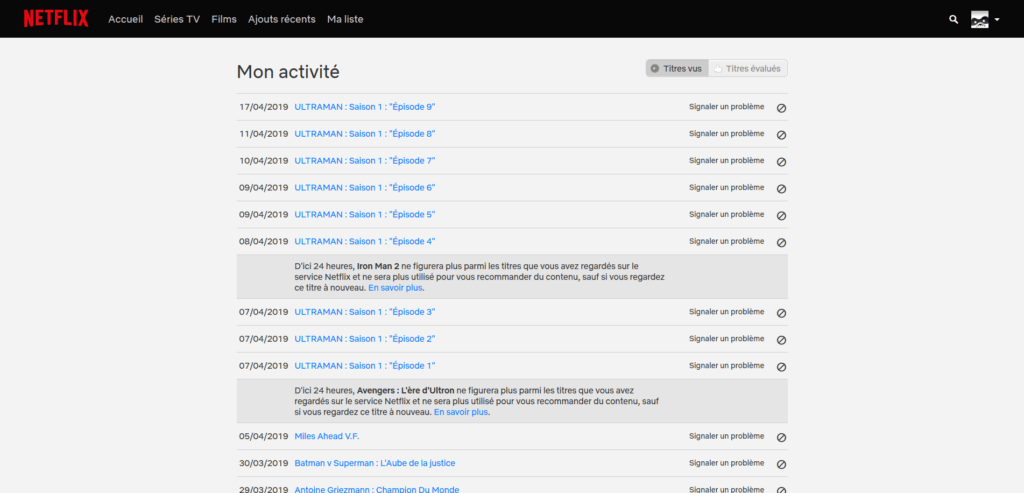The height and width of the screenshot is (493, 1024).
Task: Click the 10/04/2019 date
Action: coord(263,161)
